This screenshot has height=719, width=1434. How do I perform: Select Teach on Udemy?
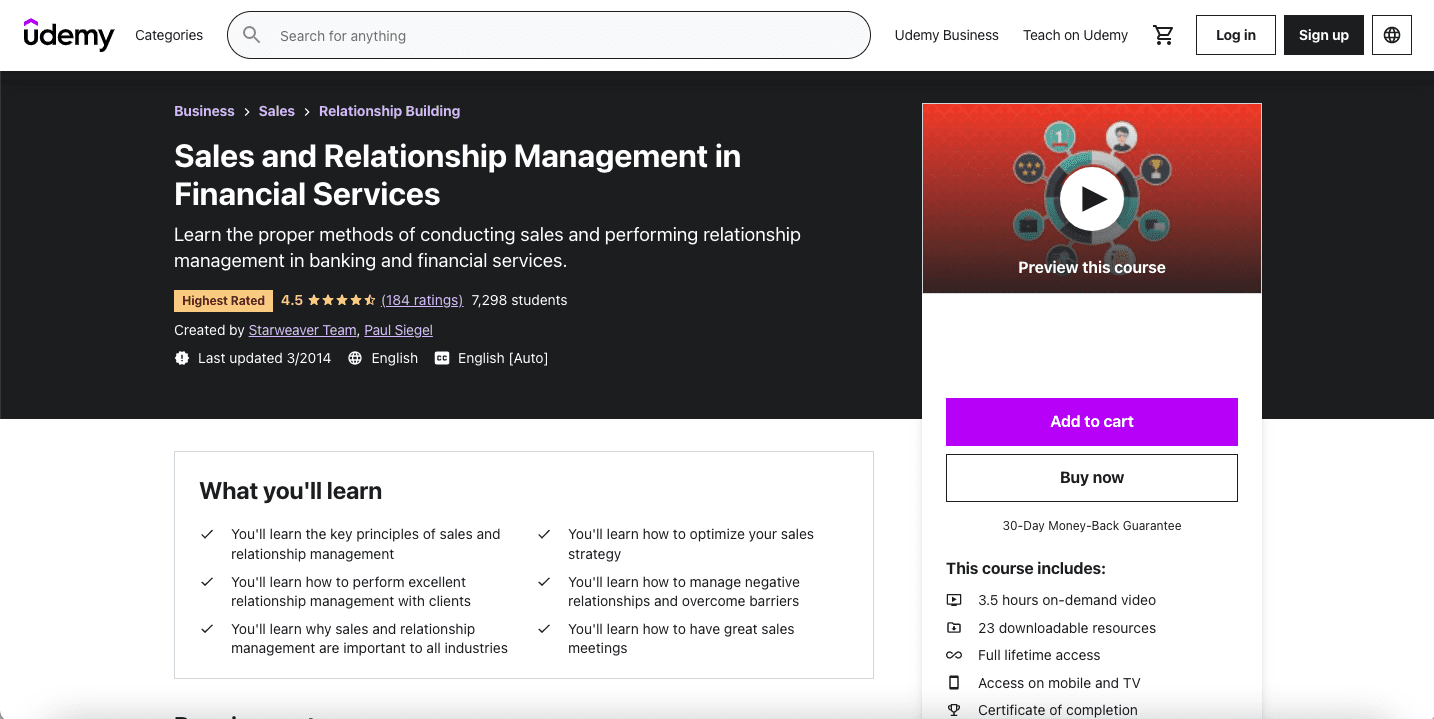click(1075, 34)
